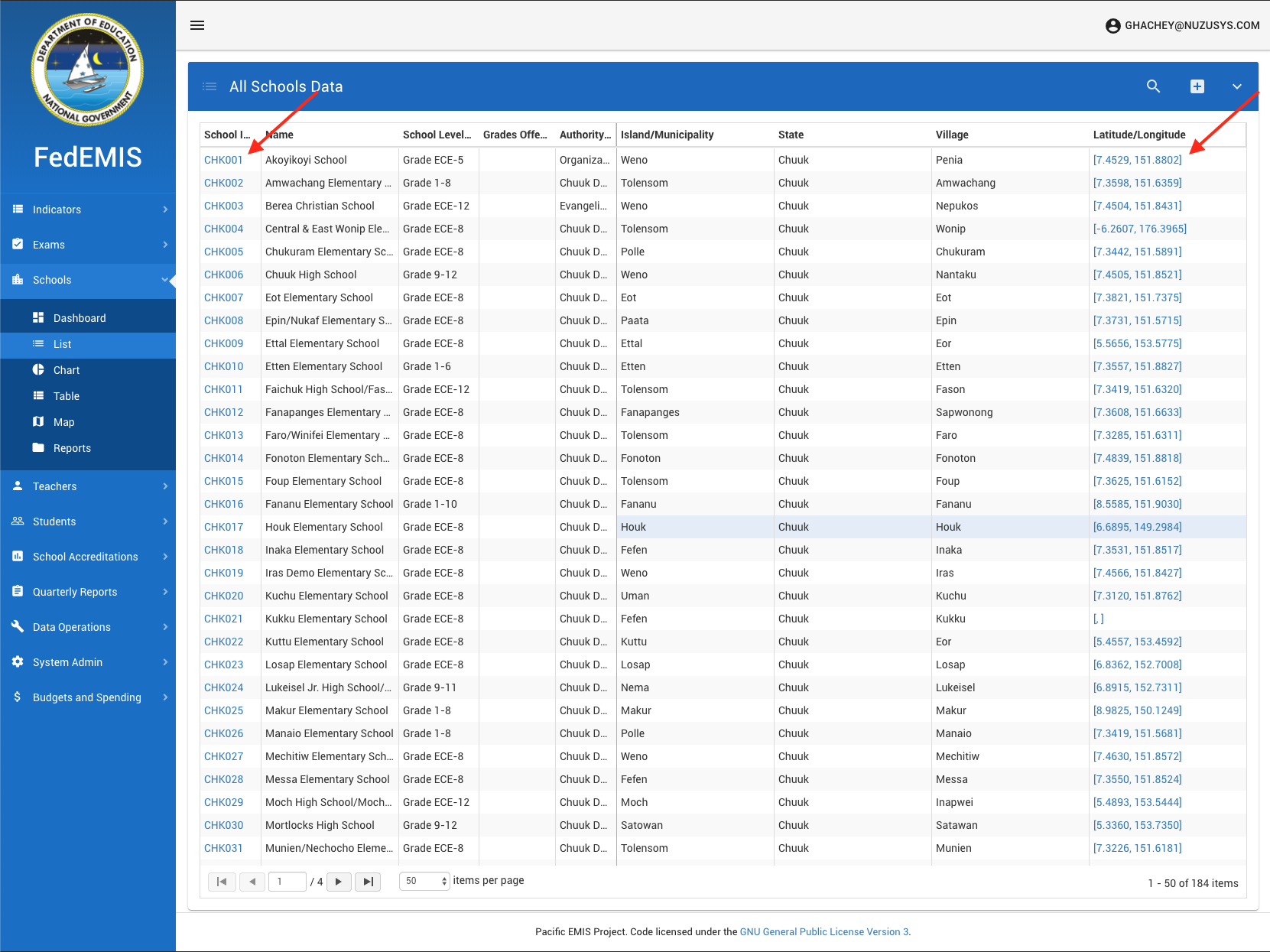The image size is (1270, 952).
Task: Click the page number input field
Action: (x=287, y=882)
